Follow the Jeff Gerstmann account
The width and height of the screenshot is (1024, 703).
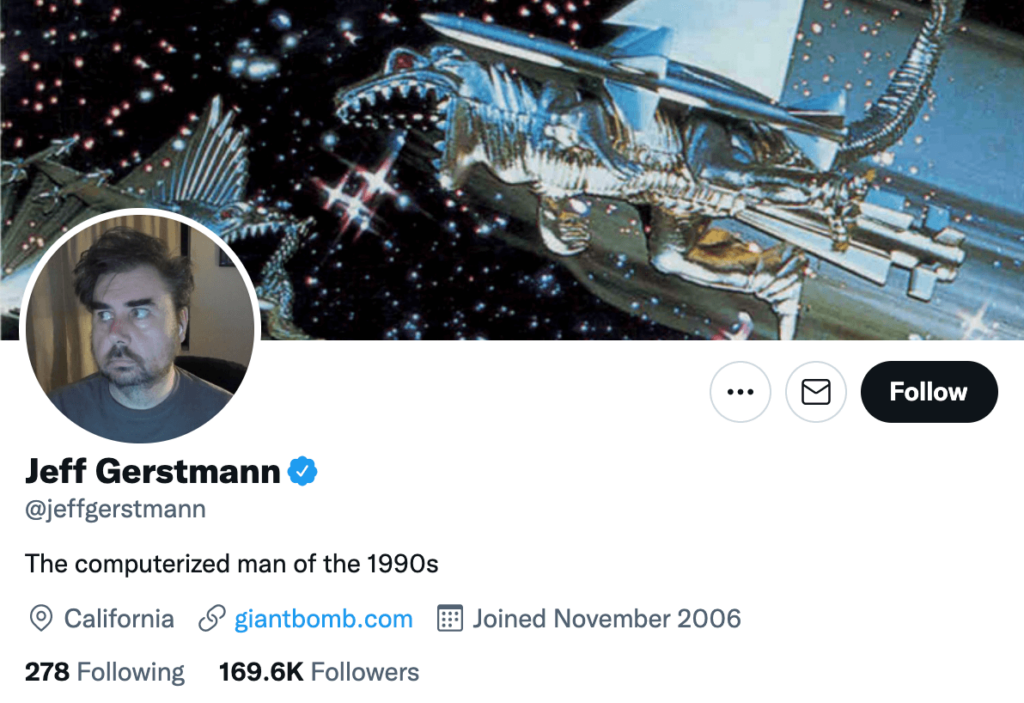[928, 392]
